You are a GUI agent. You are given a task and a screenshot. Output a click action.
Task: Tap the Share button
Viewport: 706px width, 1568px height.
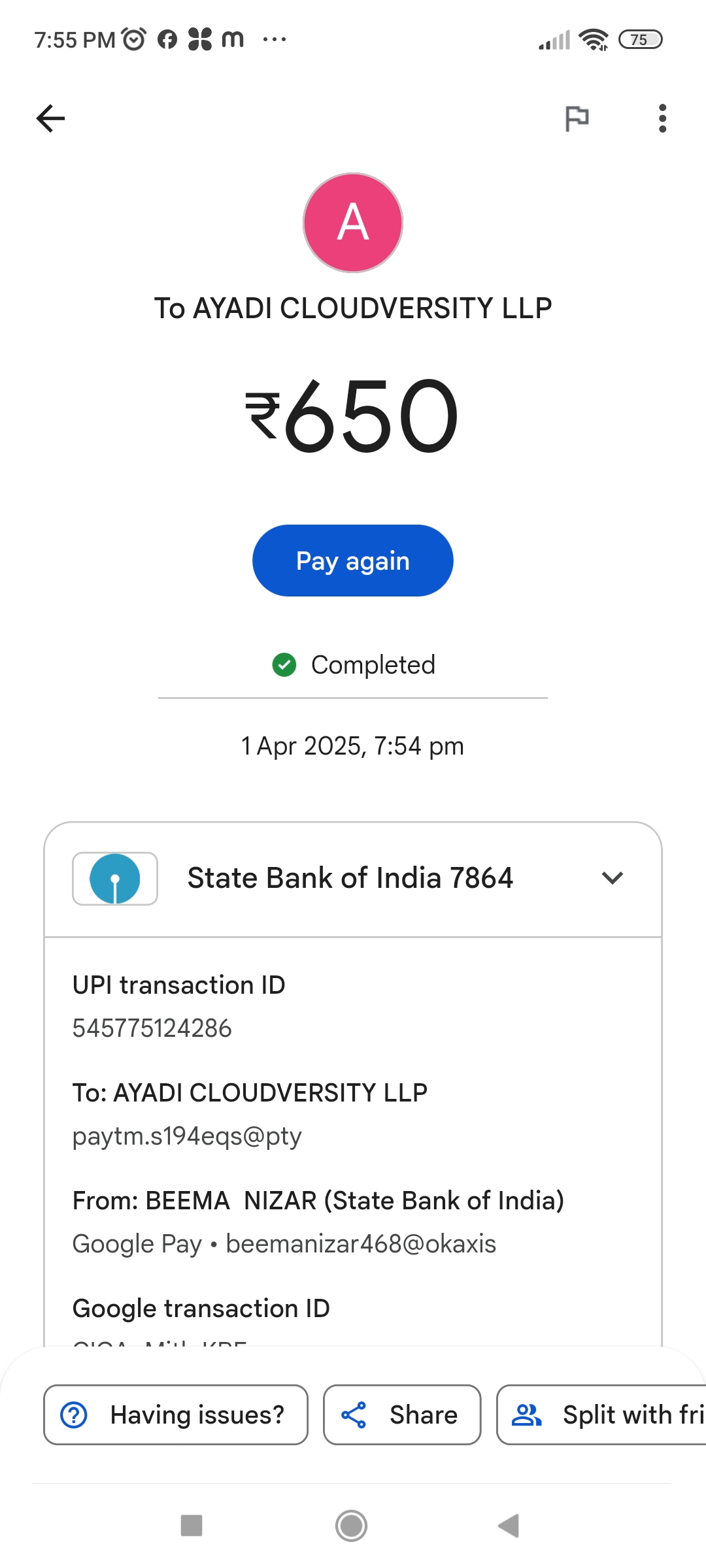point(402,1415)
